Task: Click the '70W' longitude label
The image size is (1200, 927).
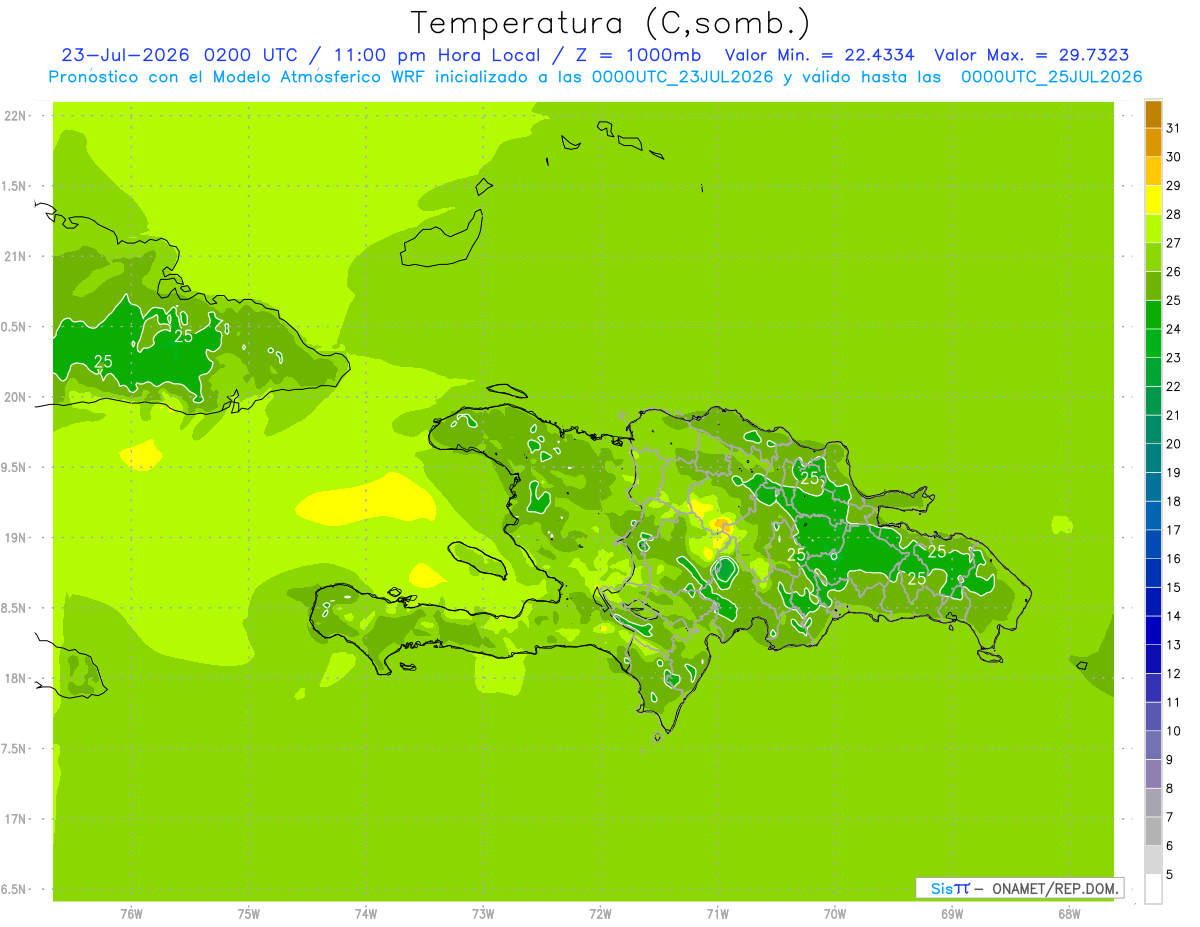Action: 835,914
